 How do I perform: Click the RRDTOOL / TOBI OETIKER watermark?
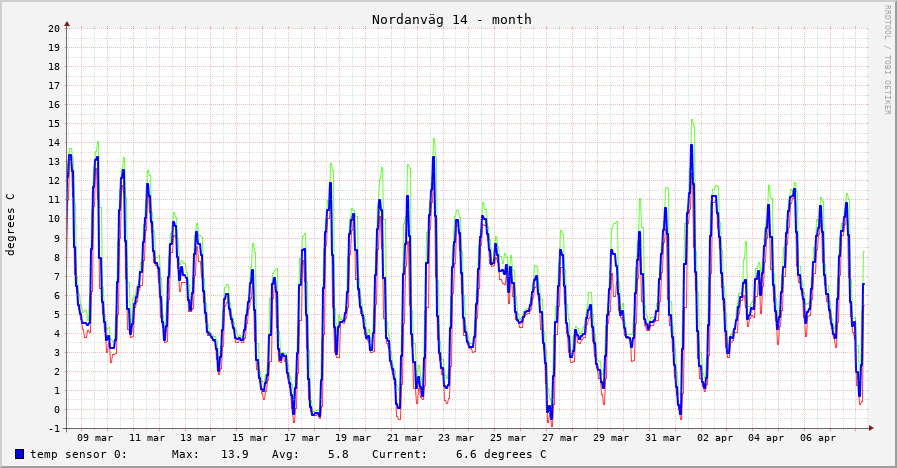pos(886,60)
